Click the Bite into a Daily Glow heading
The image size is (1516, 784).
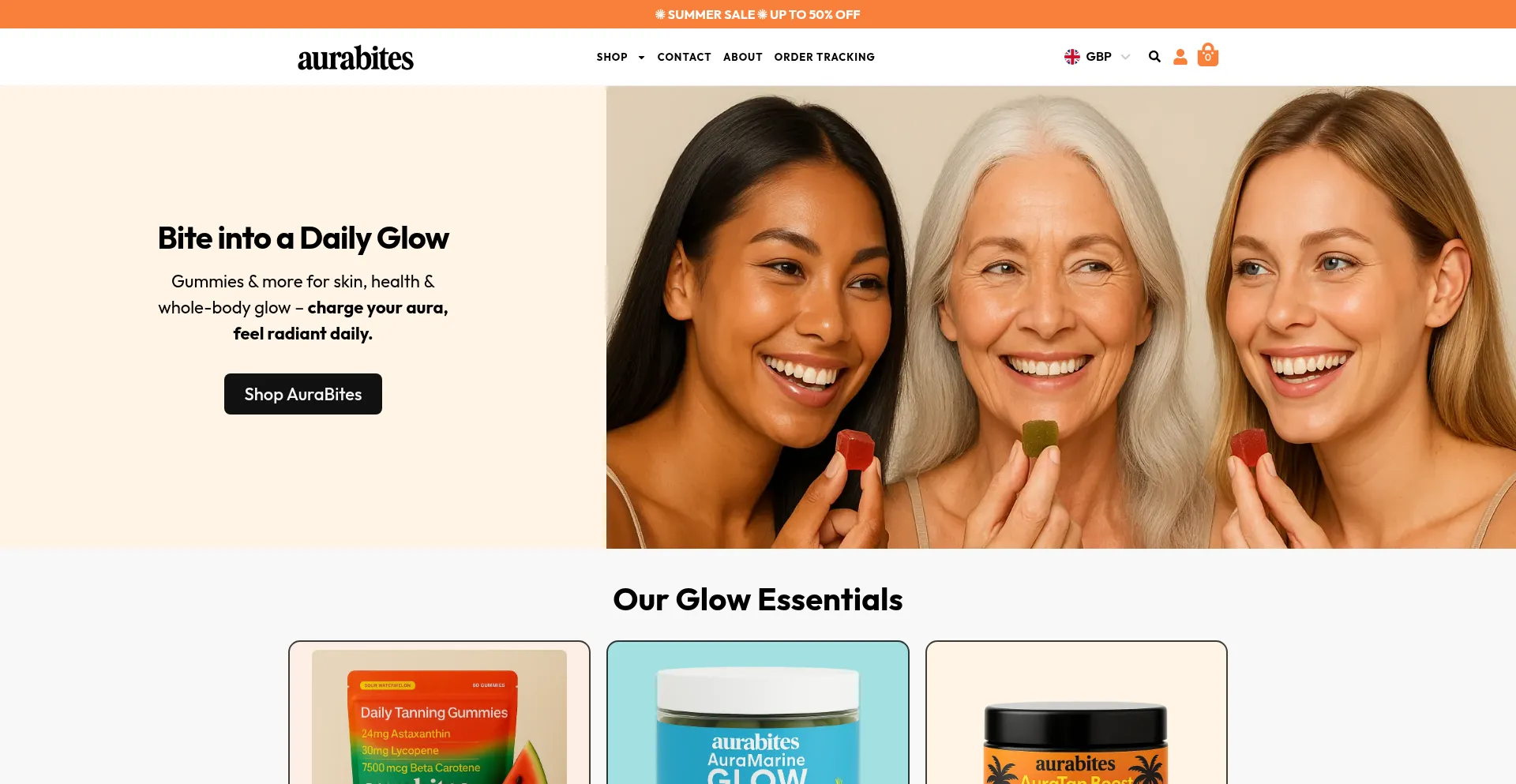pyautogui.click(x=303, y=238)
